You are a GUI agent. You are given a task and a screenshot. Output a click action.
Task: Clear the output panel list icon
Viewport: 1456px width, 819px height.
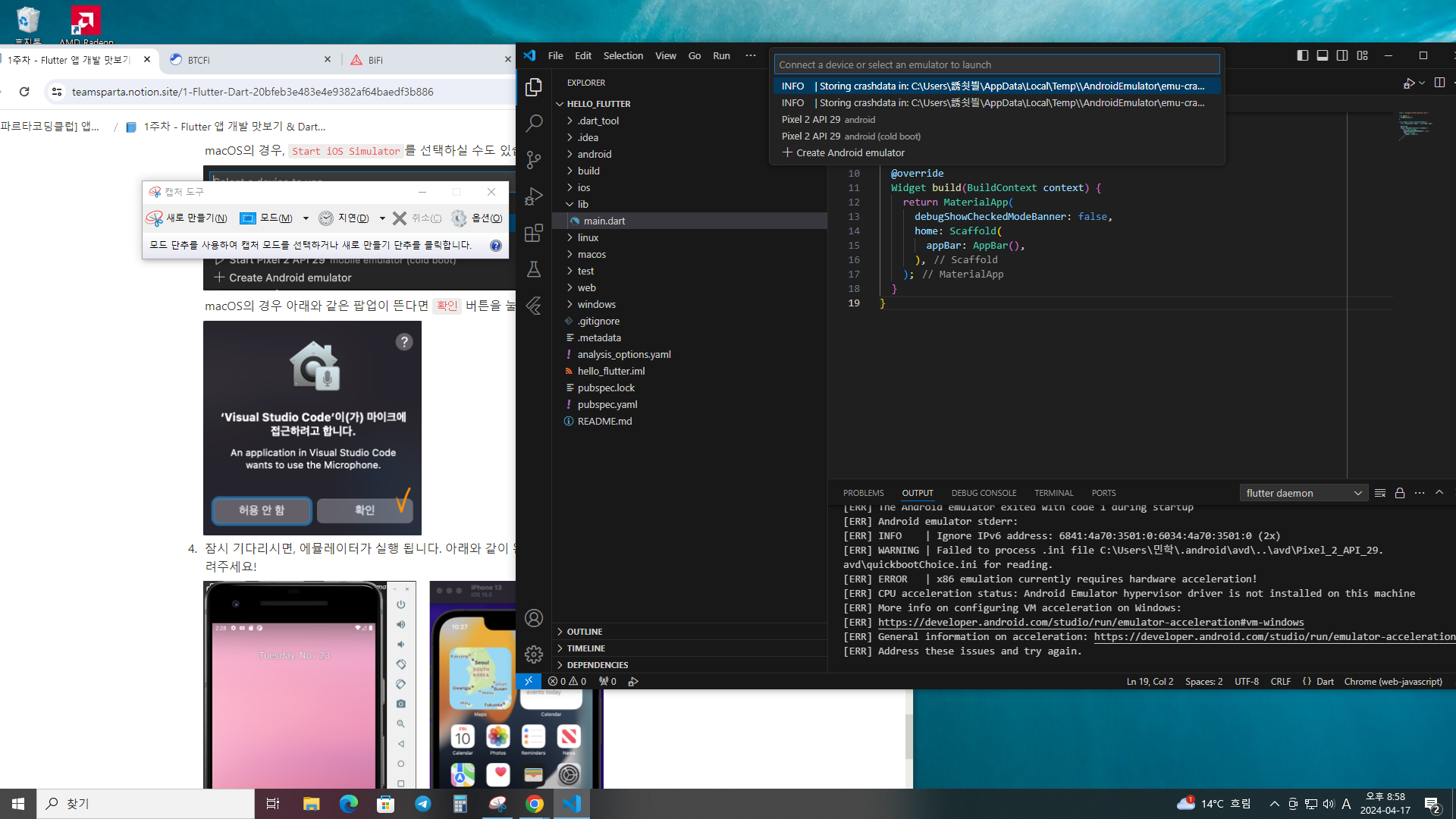point(1380,493)
